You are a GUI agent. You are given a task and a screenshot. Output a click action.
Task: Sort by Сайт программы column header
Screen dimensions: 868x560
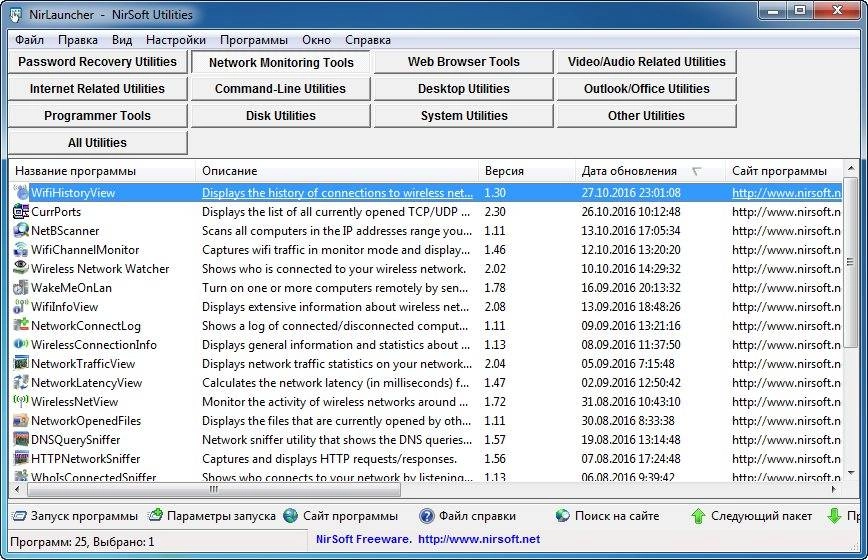point(783,171)
